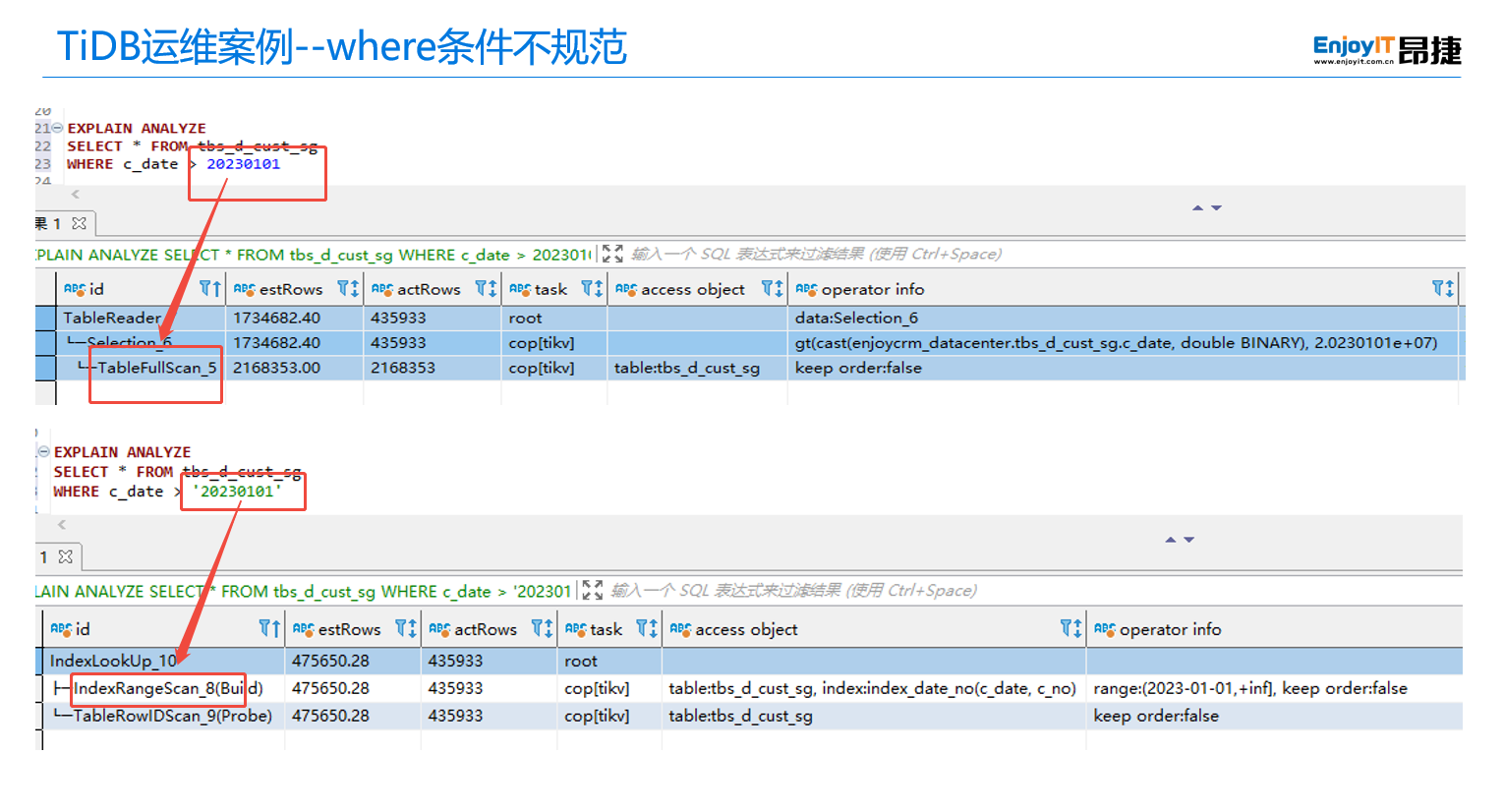
Task: Click the id column sort icon in lower grid
Action: click(268, 629)
